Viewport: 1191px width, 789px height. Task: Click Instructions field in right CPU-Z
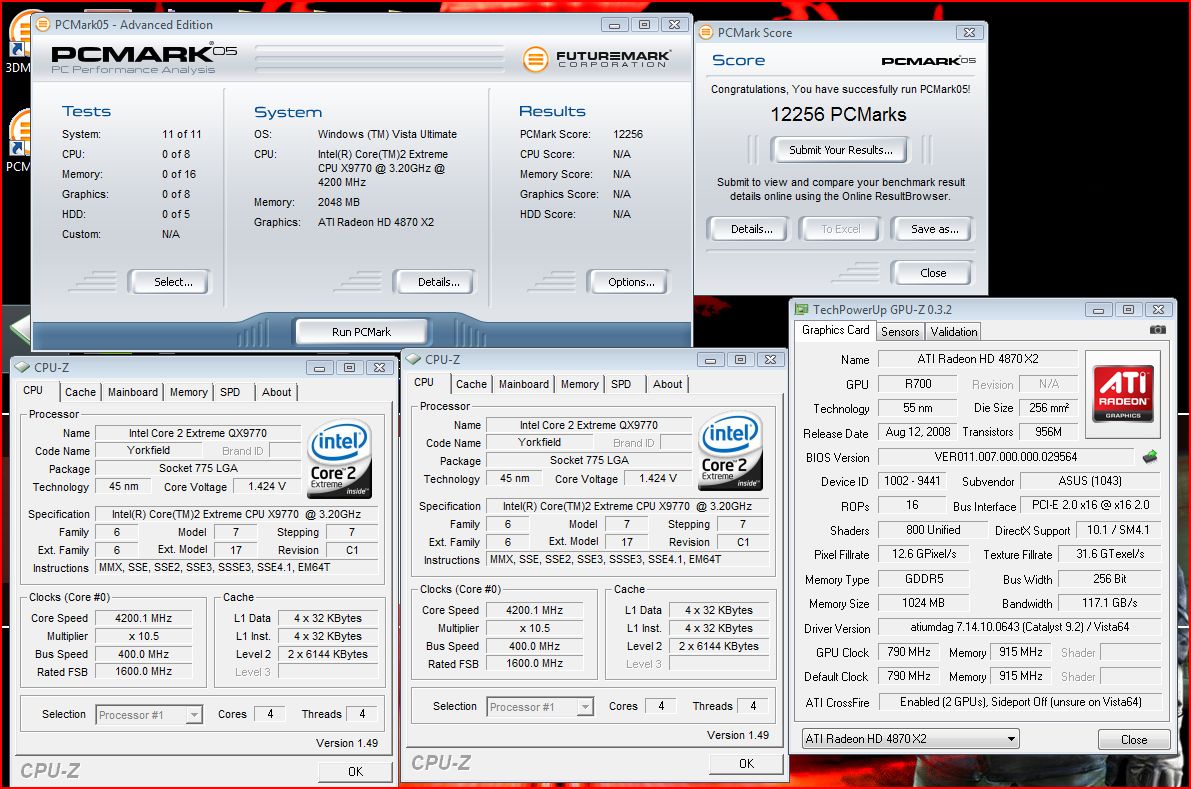(627, 559)
